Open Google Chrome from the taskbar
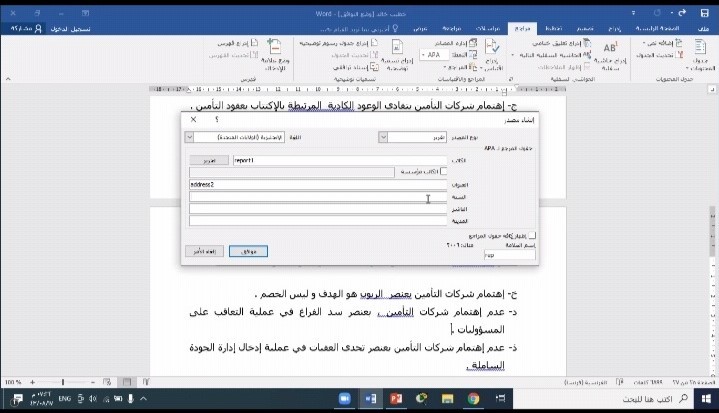Image resolution: width=719 pixels, height=413 pixels. [473, 398]
